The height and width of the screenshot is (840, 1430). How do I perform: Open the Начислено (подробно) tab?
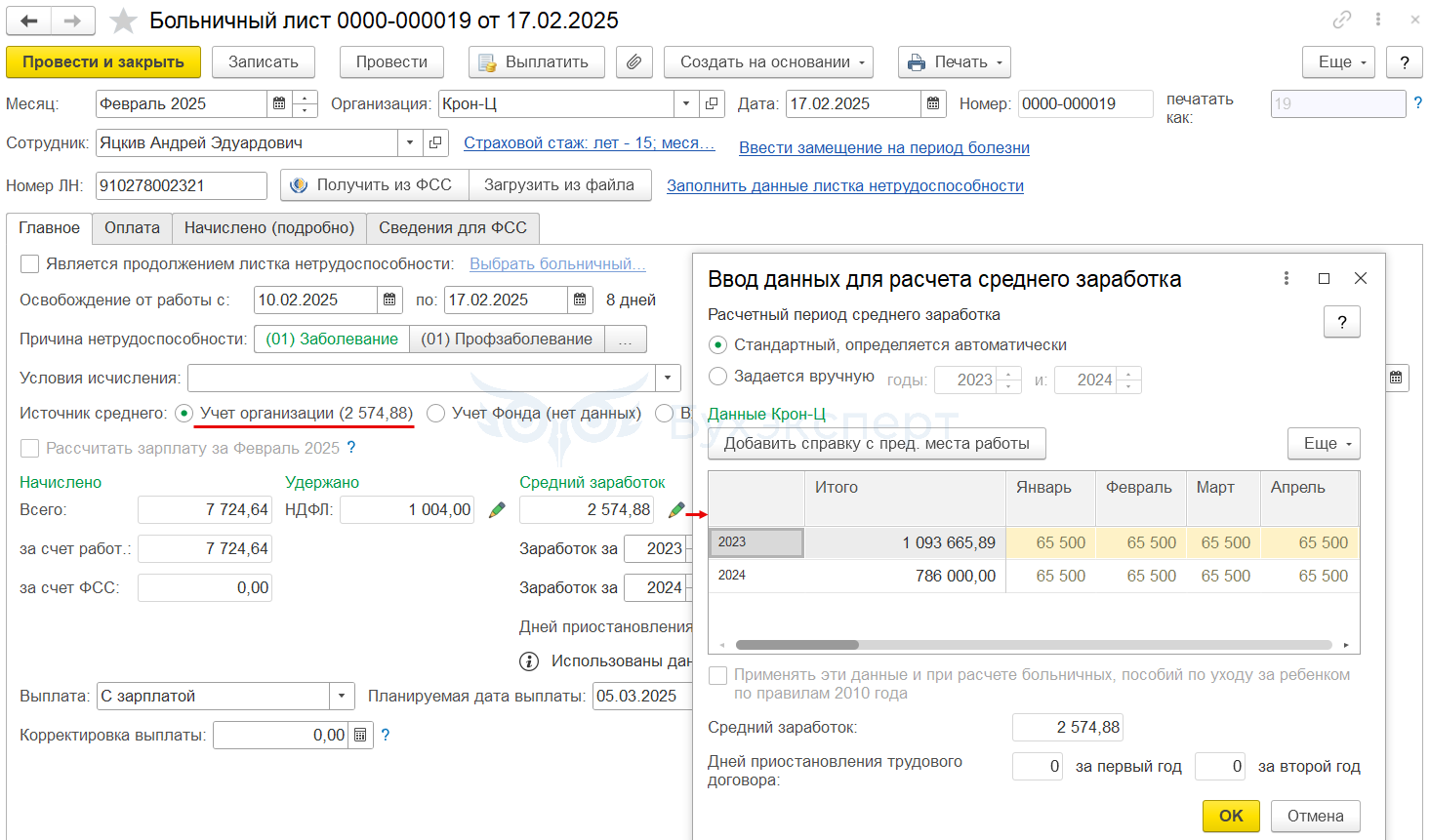coord(269,228)
